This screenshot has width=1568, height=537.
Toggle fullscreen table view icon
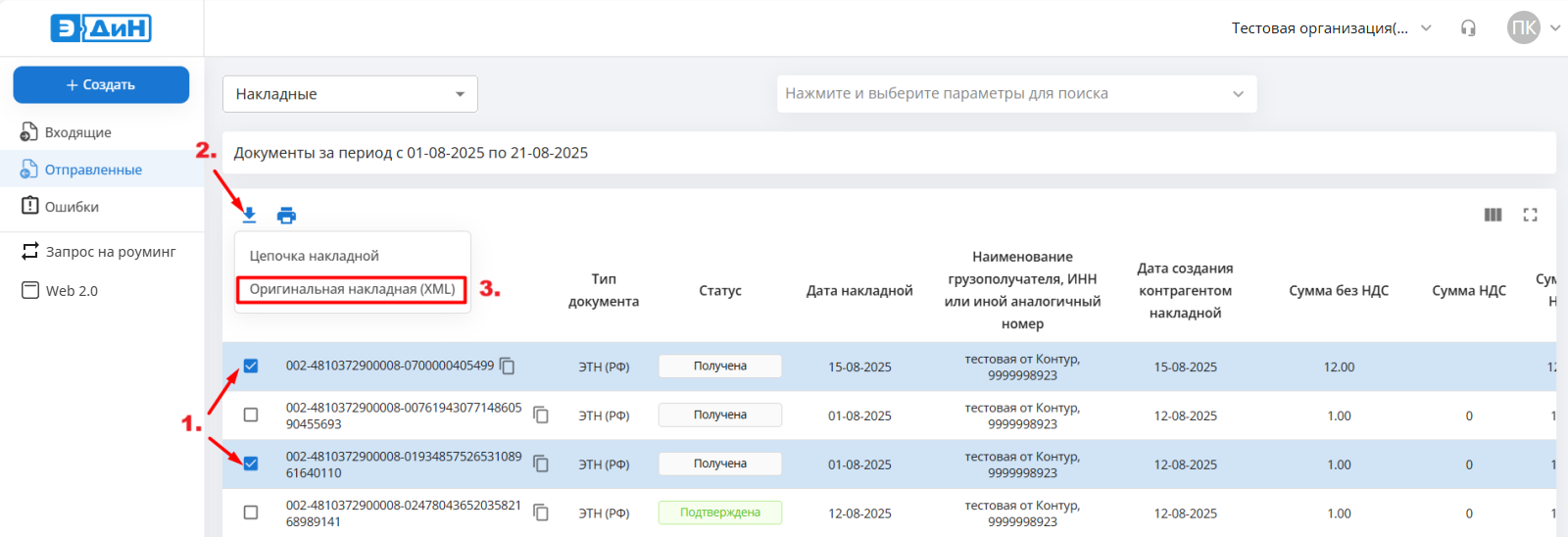(x=1530, y=215)
